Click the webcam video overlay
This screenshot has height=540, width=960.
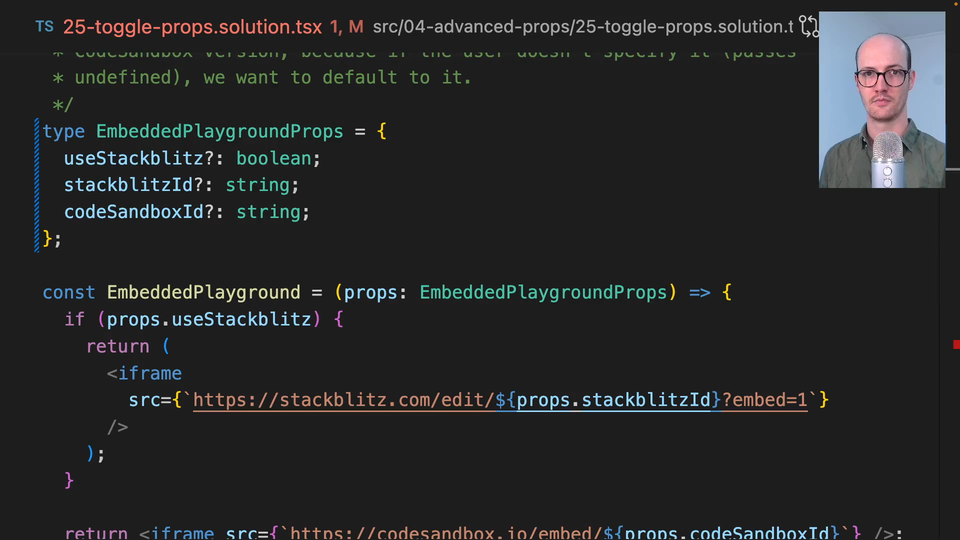click(x=881, y=100)
